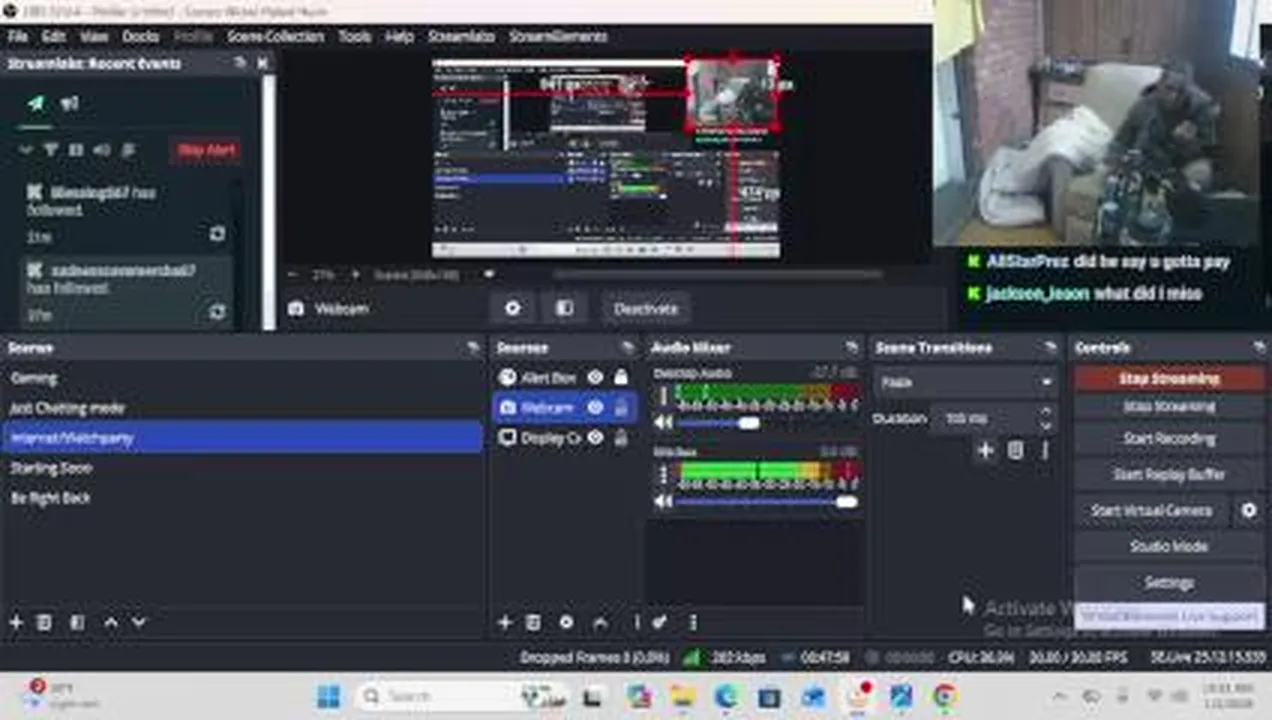
Task: Move selected scene up
Action: (x=111, y=622)
